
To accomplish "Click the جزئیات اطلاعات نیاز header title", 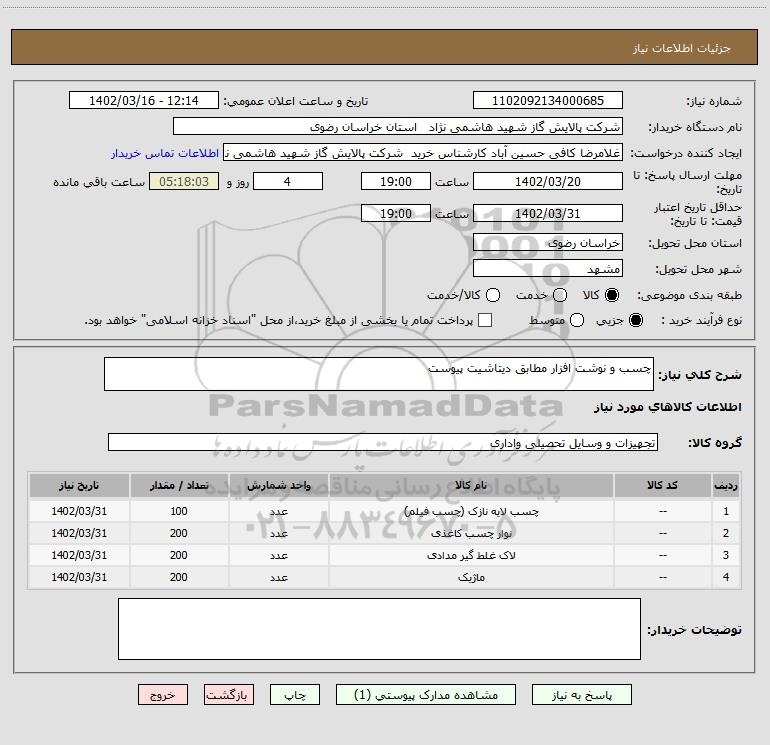I will (x=681, y=48).
